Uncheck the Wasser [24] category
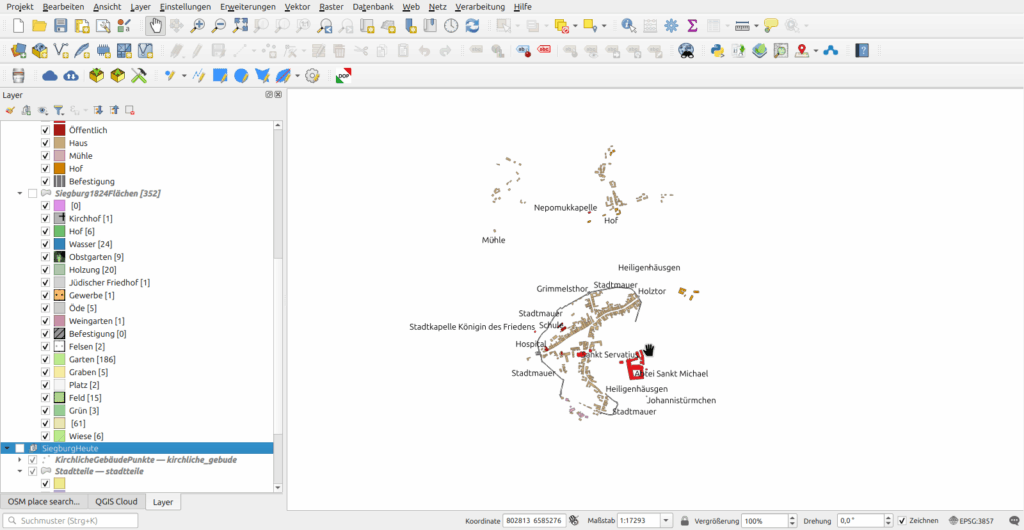 pyautogui.click(x=45, y=244)
